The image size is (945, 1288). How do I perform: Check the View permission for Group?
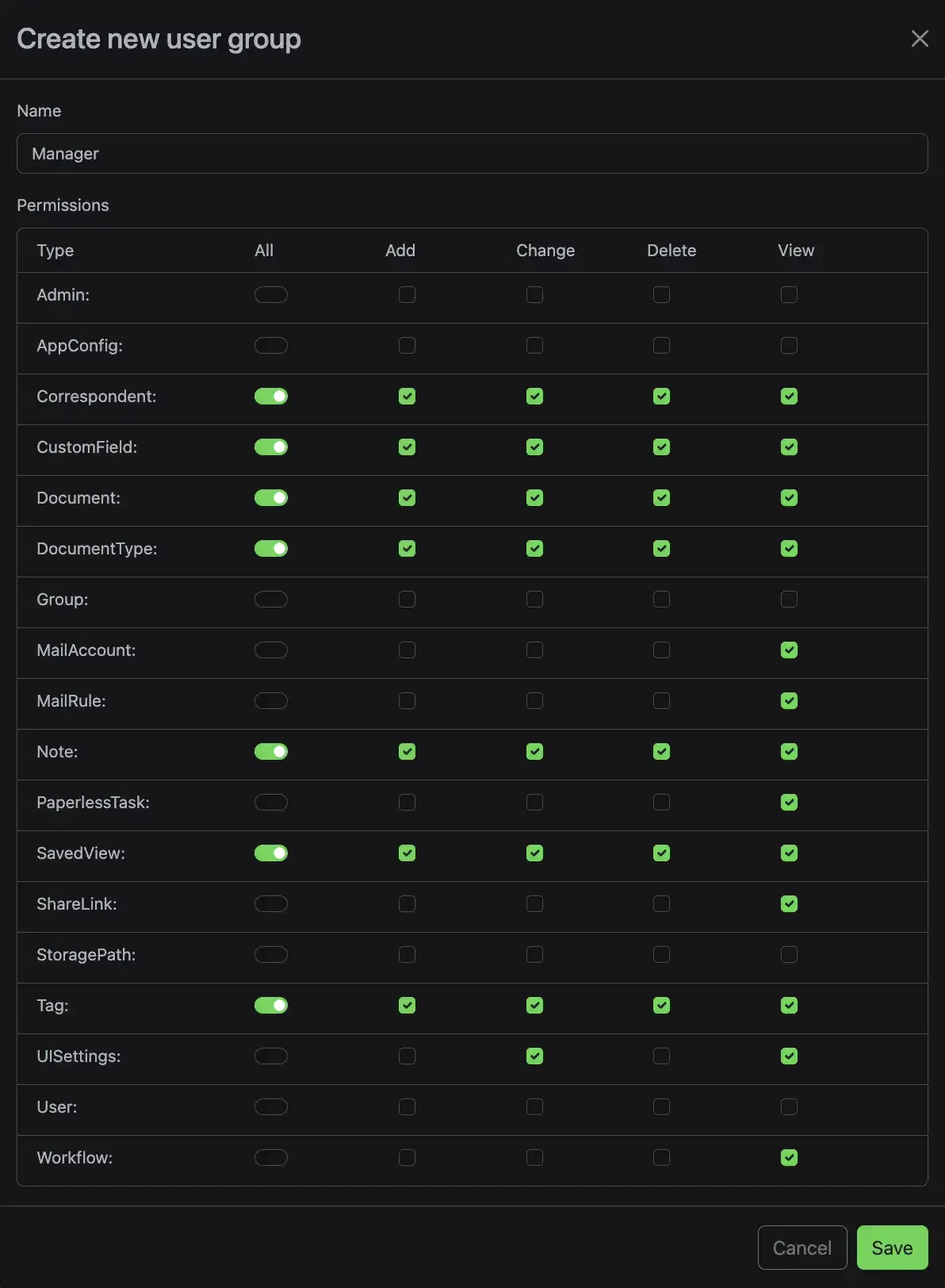click(789, 600)
